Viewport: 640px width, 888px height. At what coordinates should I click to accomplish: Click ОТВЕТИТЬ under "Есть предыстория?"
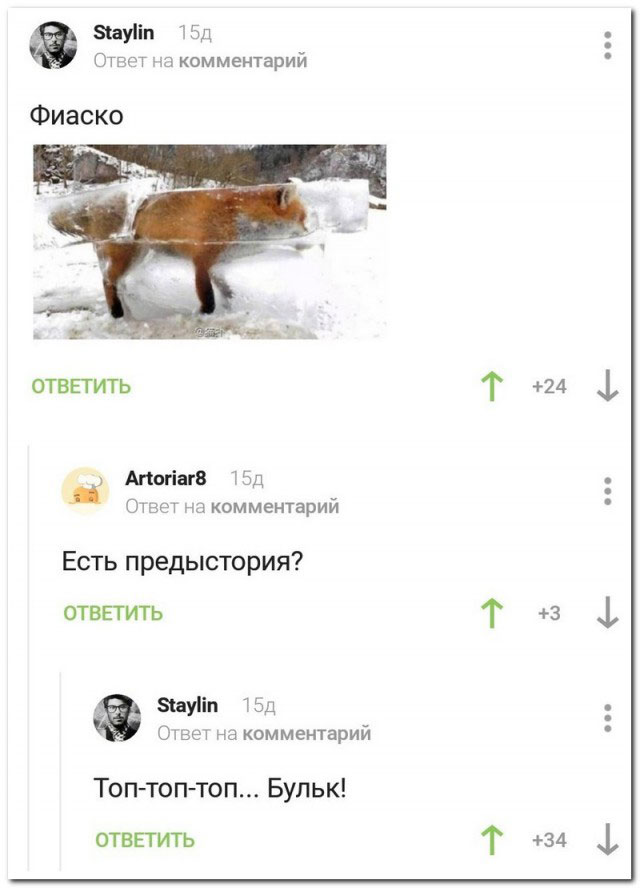113,613
